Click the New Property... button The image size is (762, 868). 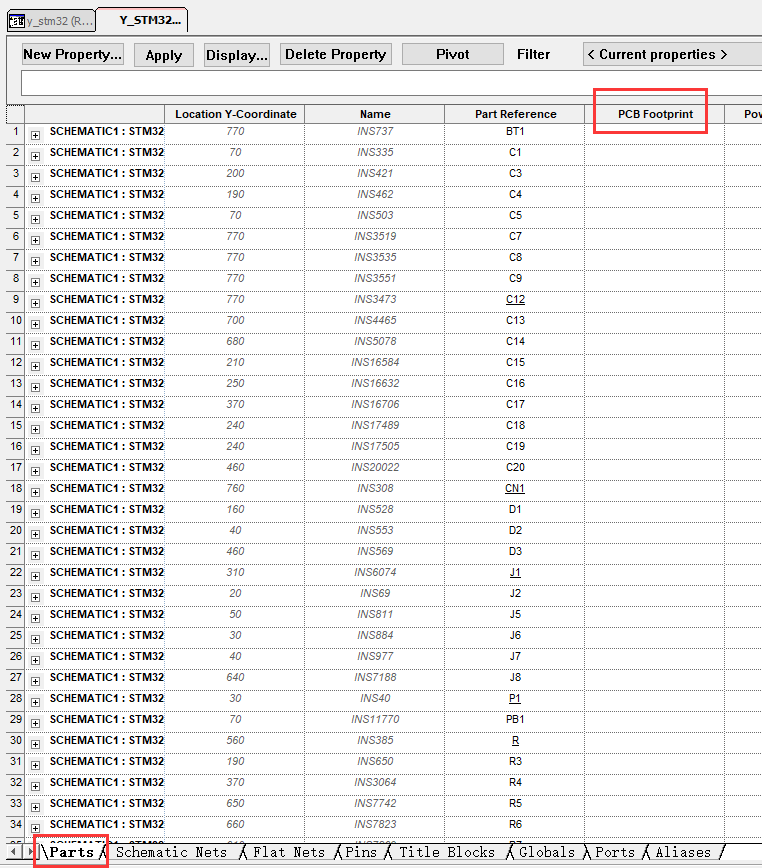[72, 55]
